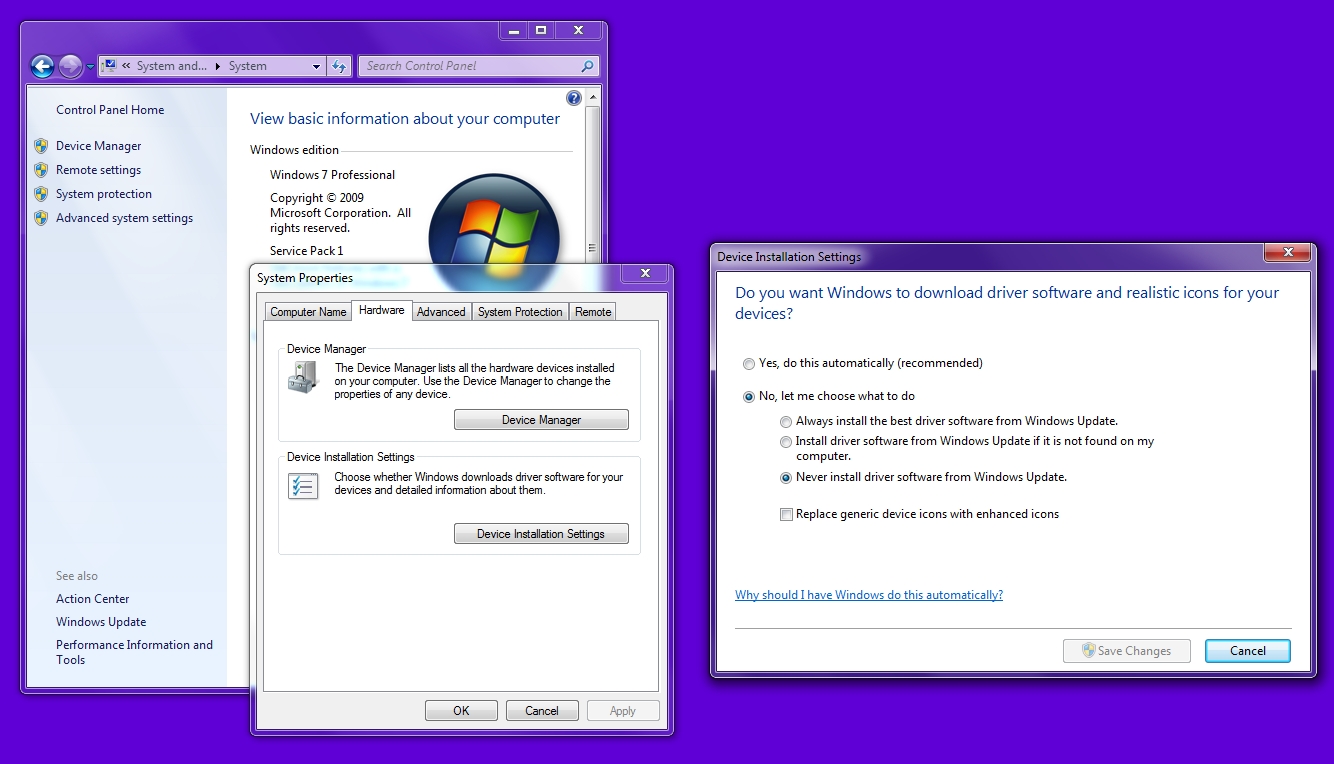
Task: Open Performance Information and Tools link
Action: coord(134,652)
